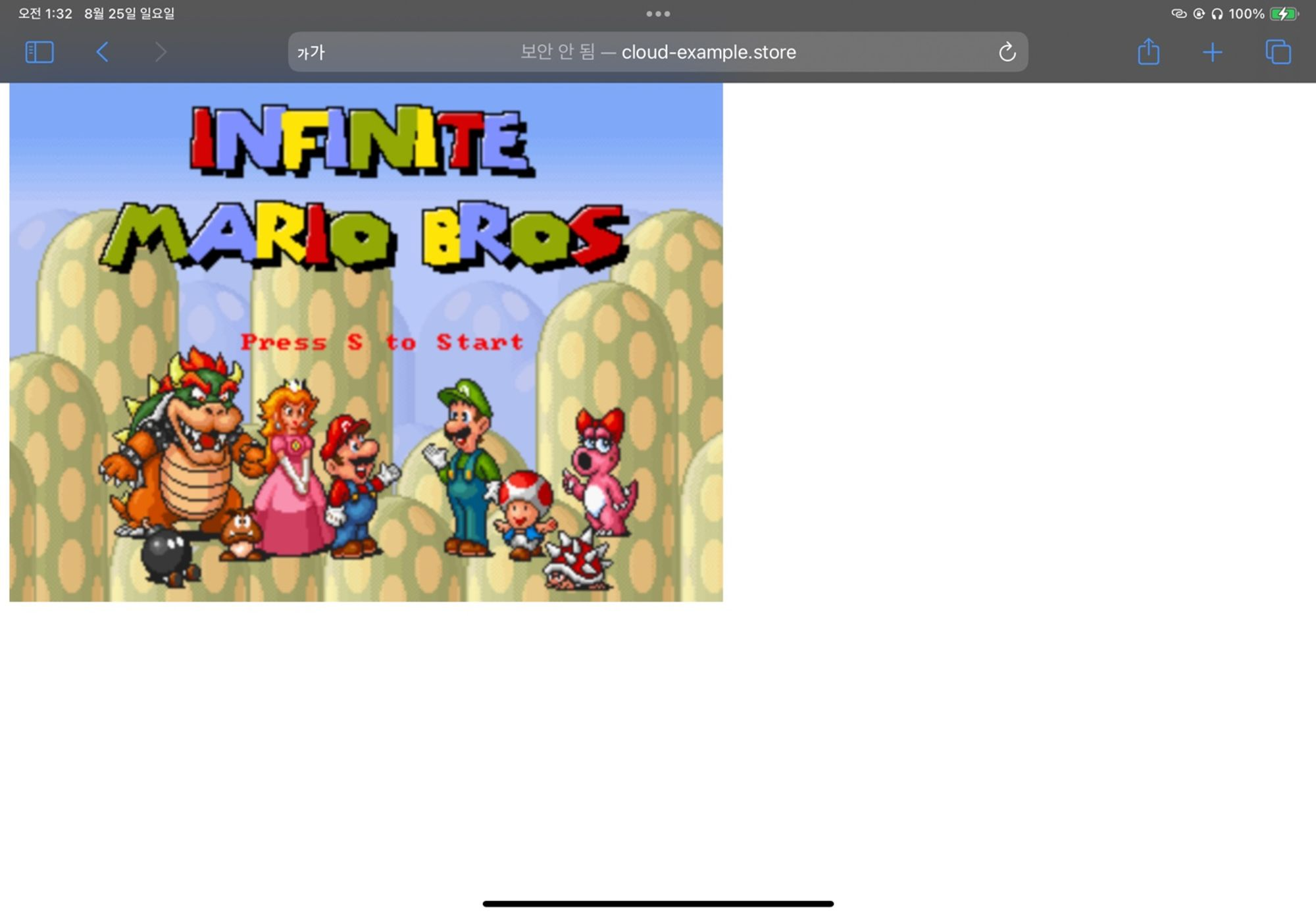Image resolution: width=1316 pixels, height=915 pixels.
Task: Go back to the previous page
Action: (x=102, y=52)
